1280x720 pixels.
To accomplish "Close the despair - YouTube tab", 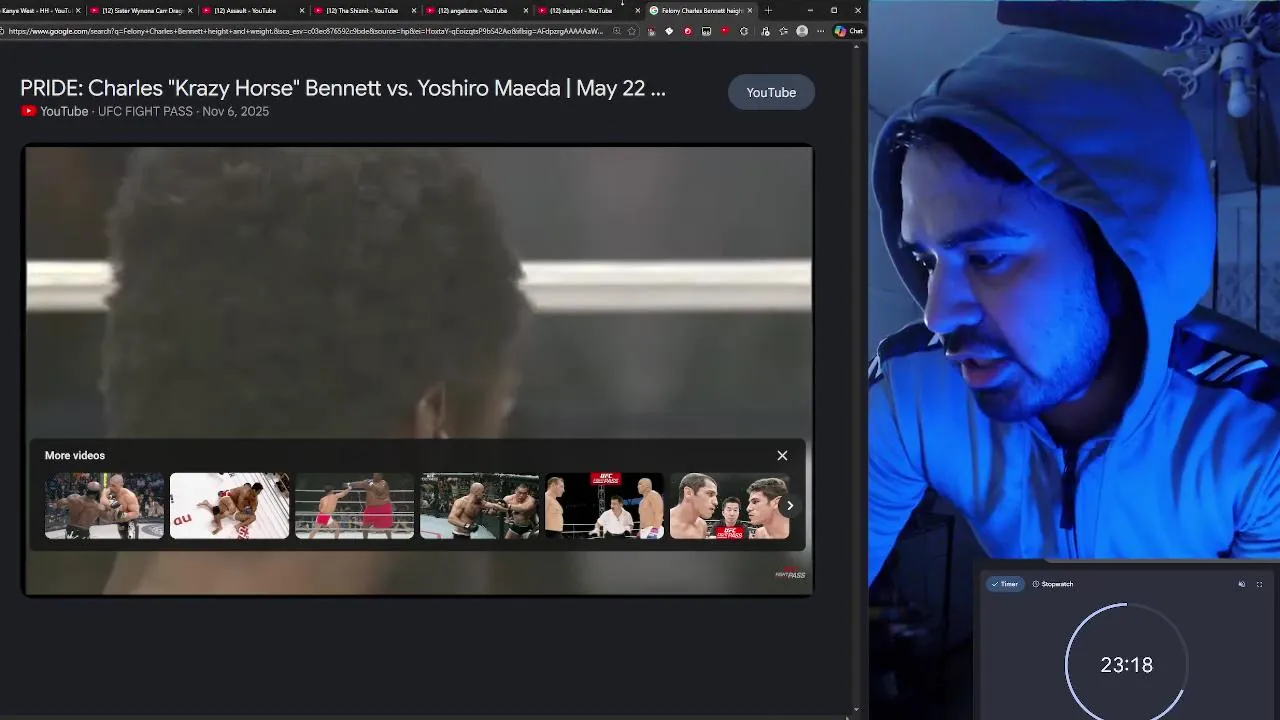I will [x=638, y=10].
